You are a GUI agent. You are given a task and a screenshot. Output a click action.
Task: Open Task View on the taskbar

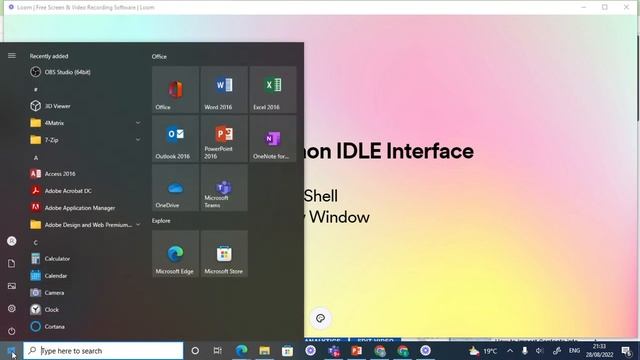[x=218, y=351]
